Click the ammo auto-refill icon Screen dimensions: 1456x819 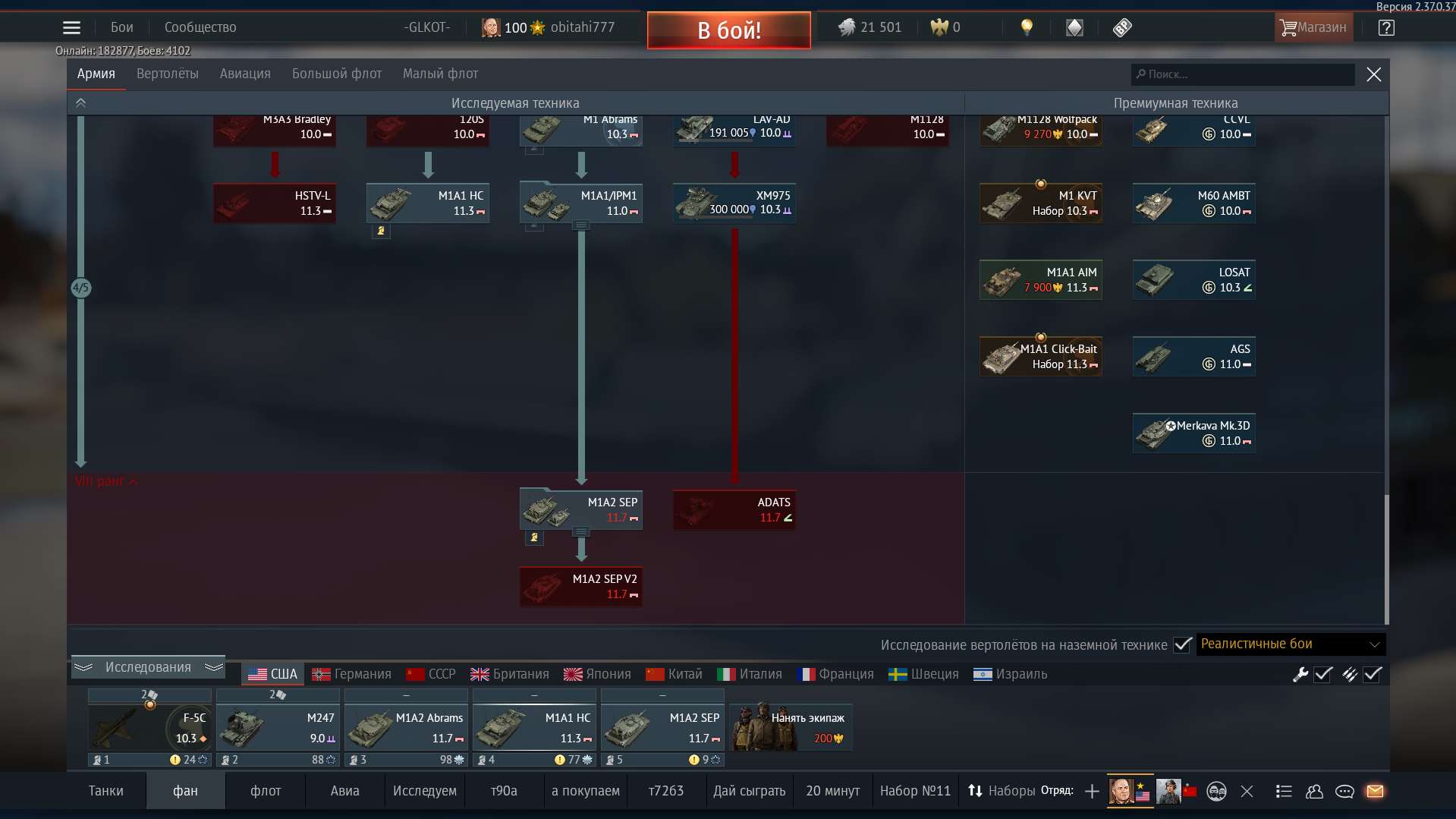pyautogui.click(x=1350, y=674)
